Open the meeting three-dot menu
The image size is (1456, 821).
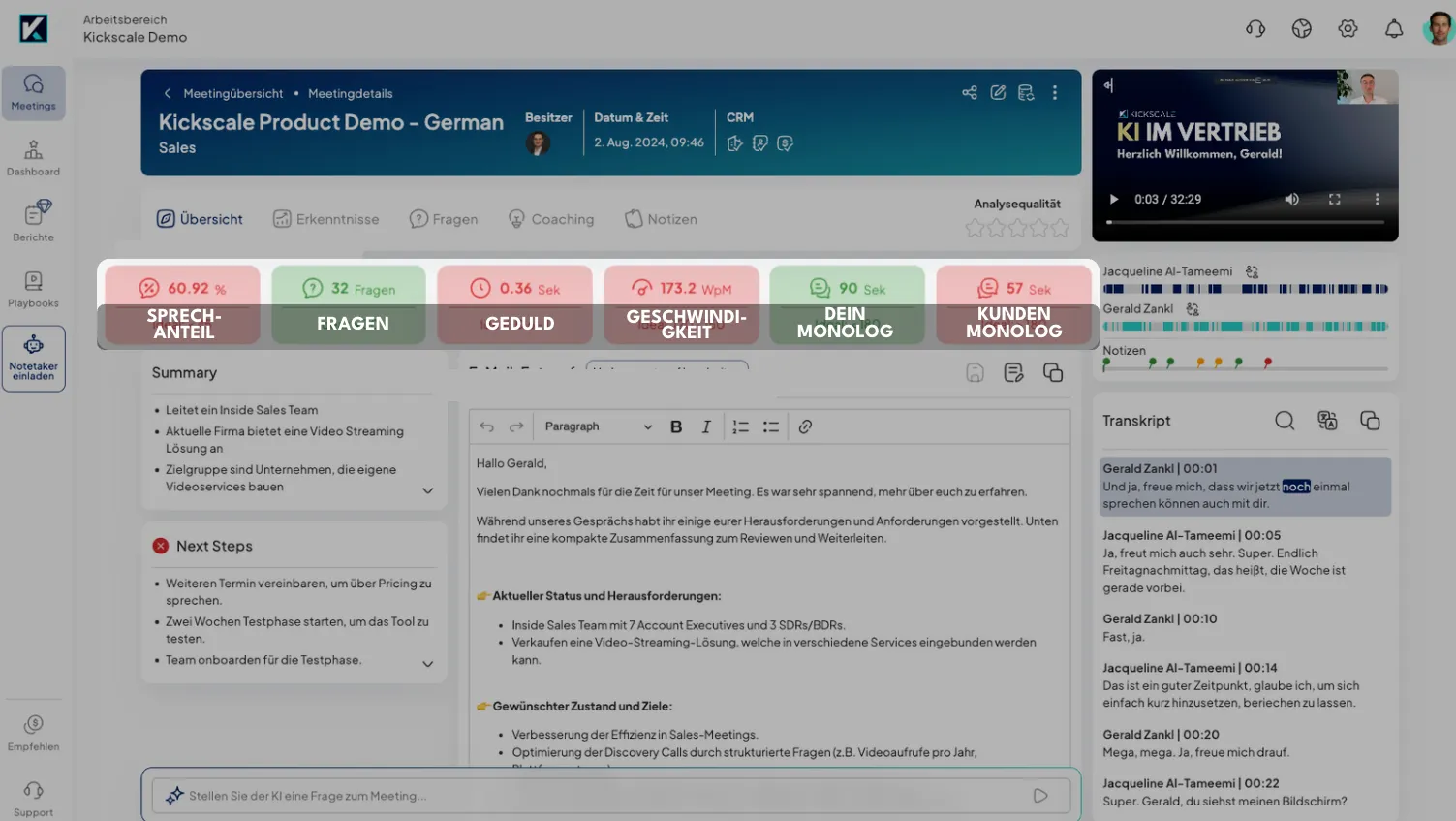(x=1055, y=93)
